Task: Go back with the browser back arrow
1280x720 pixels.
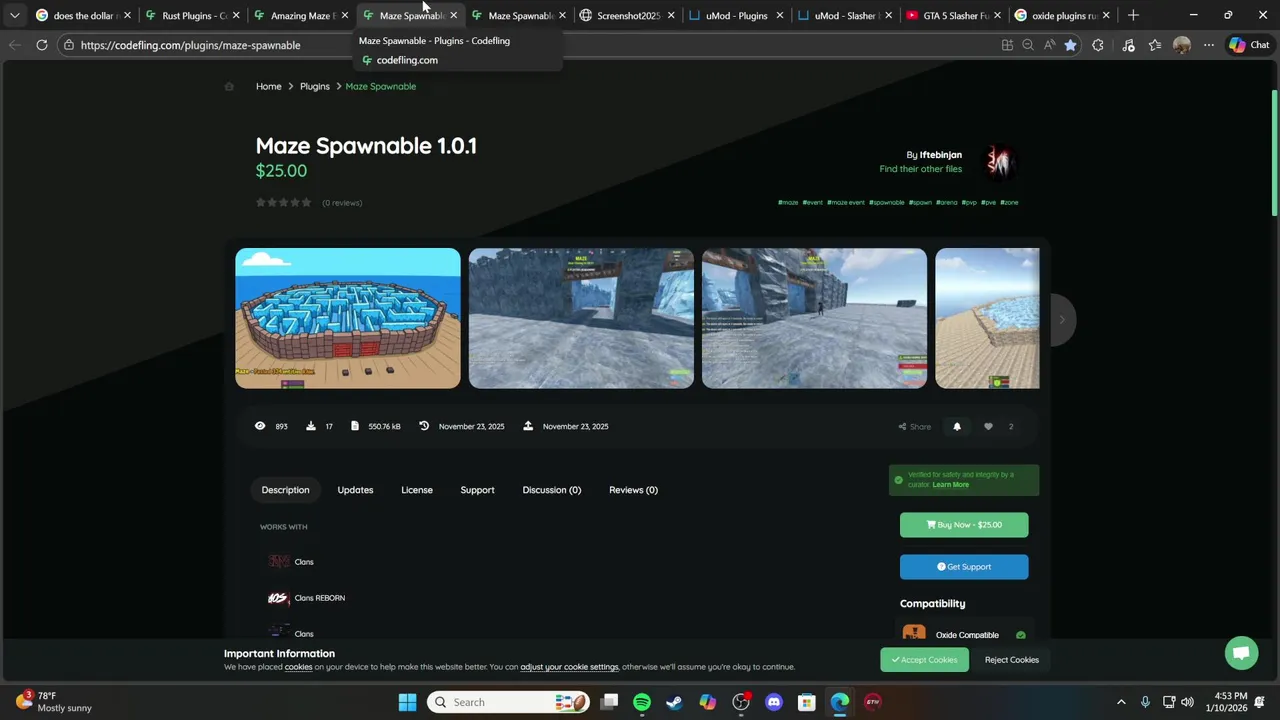Action: coord(14,45)
